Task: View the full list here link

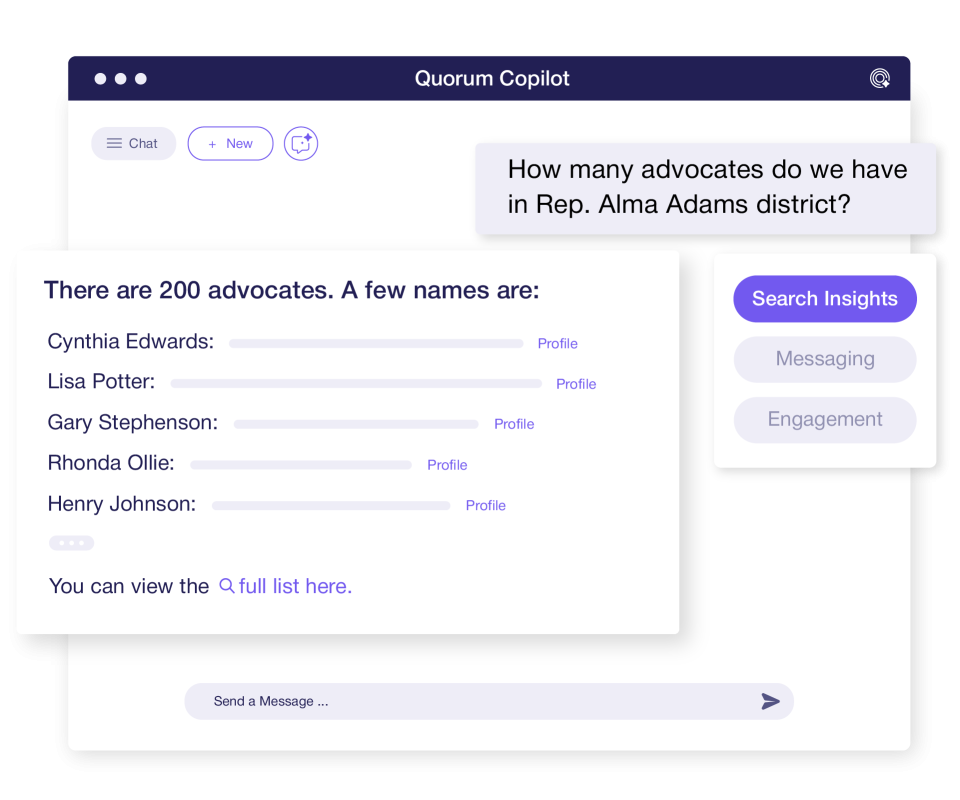Action: [x=294, y=586]
